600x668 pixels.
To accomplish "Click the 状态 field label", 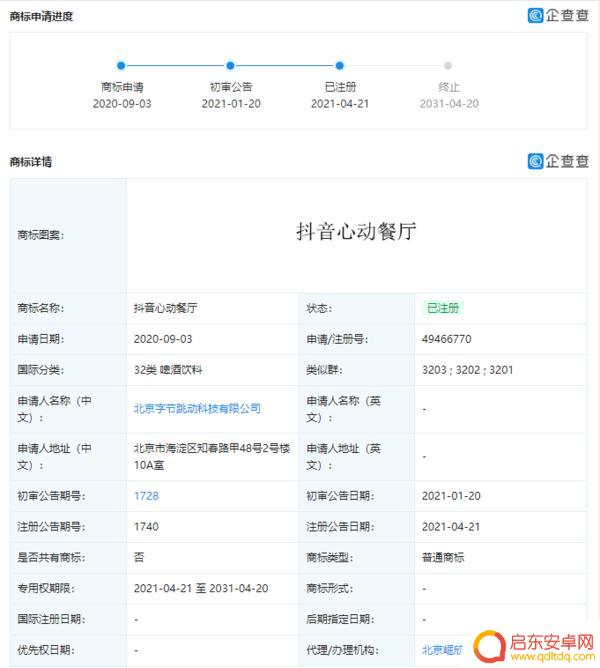I will 319,308.
